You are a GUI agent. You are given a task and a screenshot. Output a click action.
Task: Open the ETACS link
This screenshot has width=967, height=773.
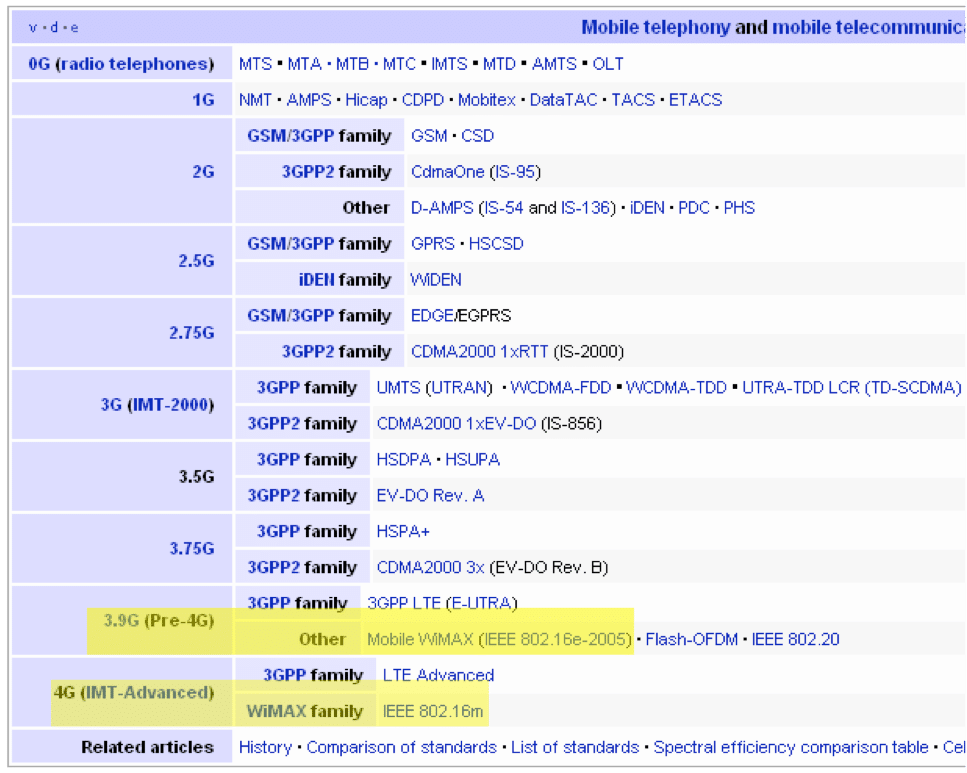(695, 99)
